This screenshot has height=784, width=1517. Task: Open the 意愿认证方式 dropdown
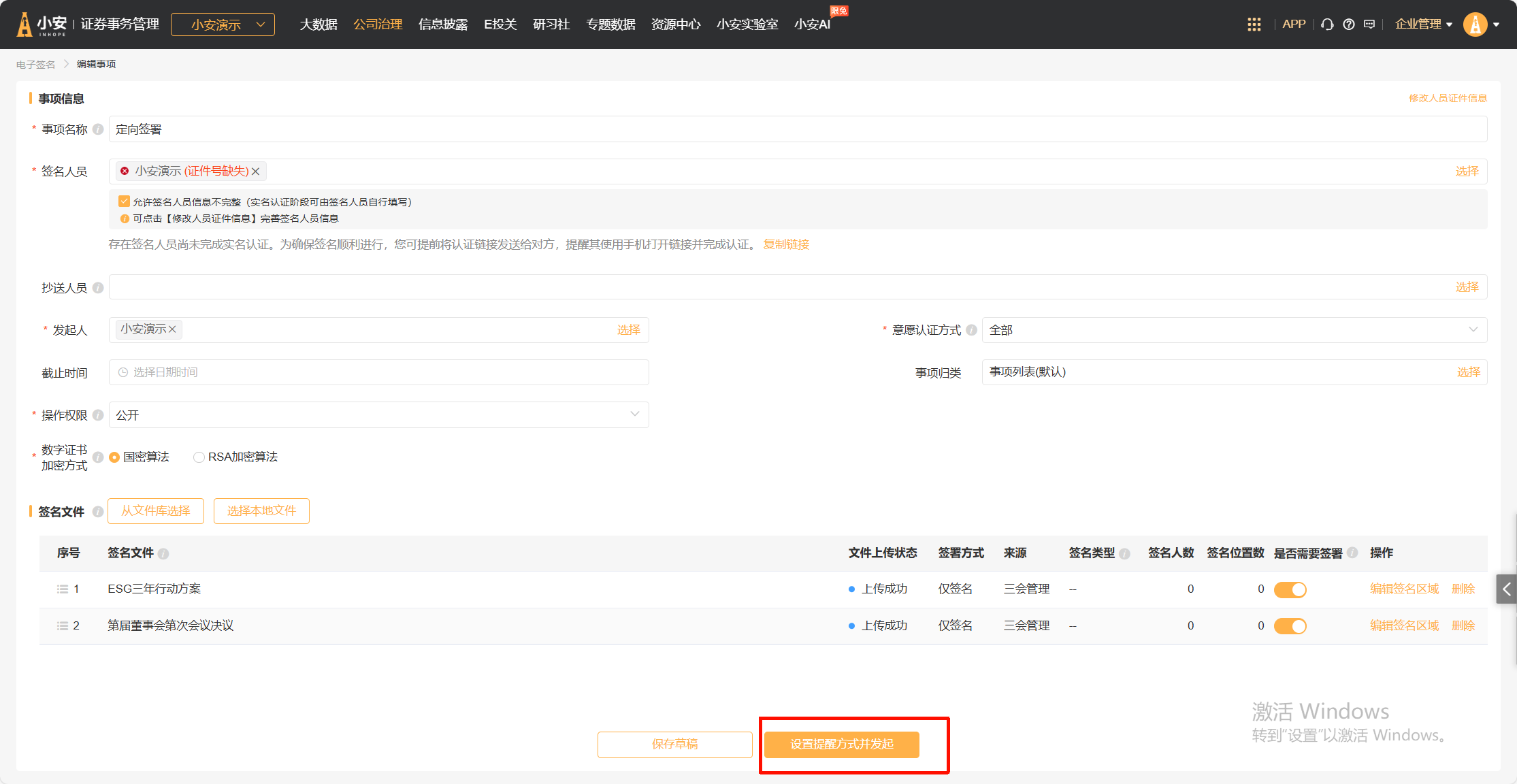click(x=1233, y=330)
